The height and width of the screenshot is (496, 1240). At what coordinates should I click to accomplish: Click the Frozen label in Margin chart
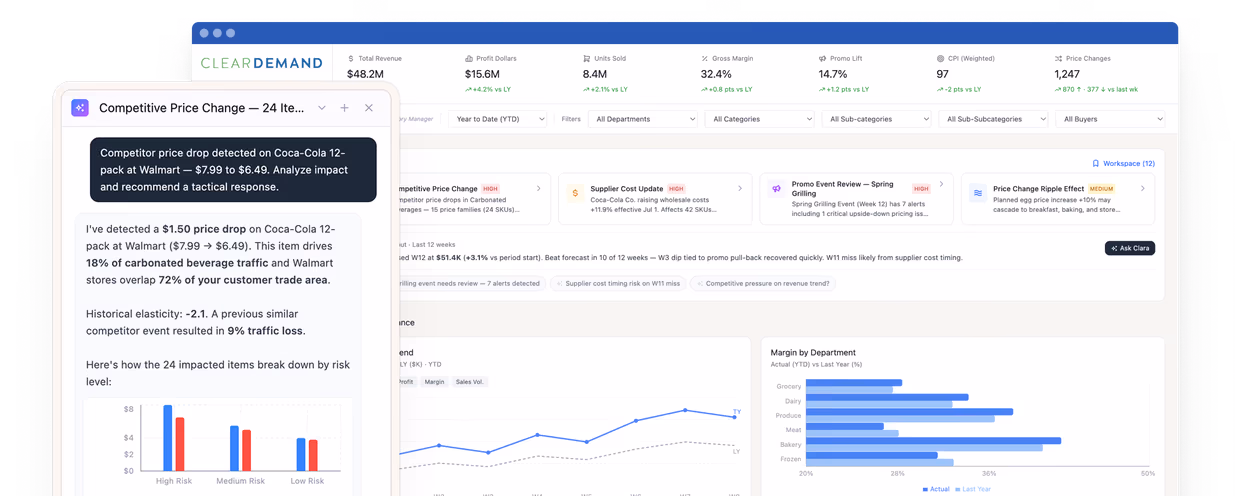pos(790,459)
